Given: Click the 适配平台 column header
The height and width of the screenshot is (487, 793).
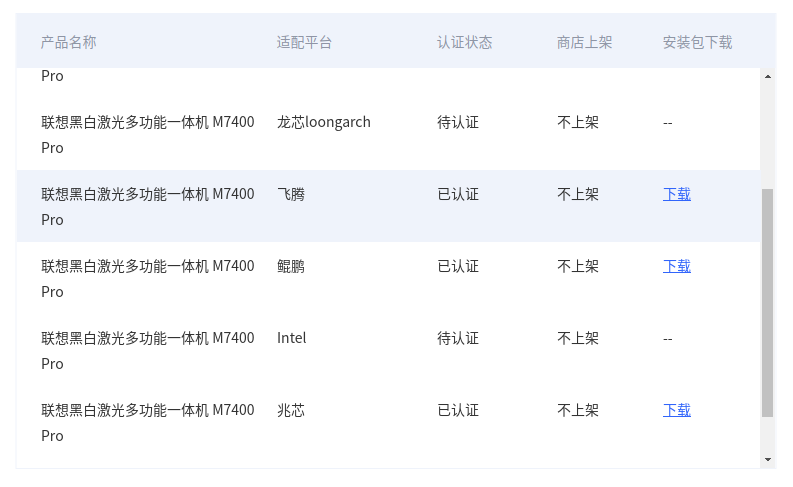Looking at the screenshot, I should tap(304, 42).
